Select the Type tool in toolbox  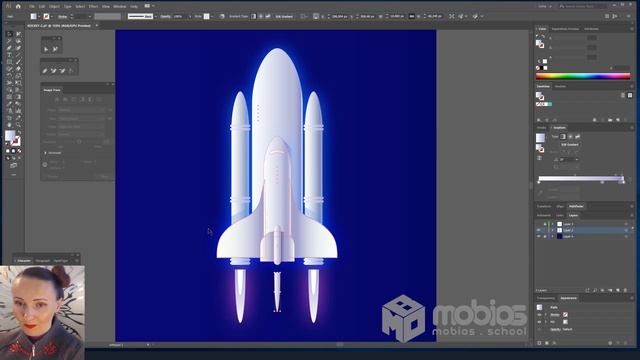(x=9, y=55)
